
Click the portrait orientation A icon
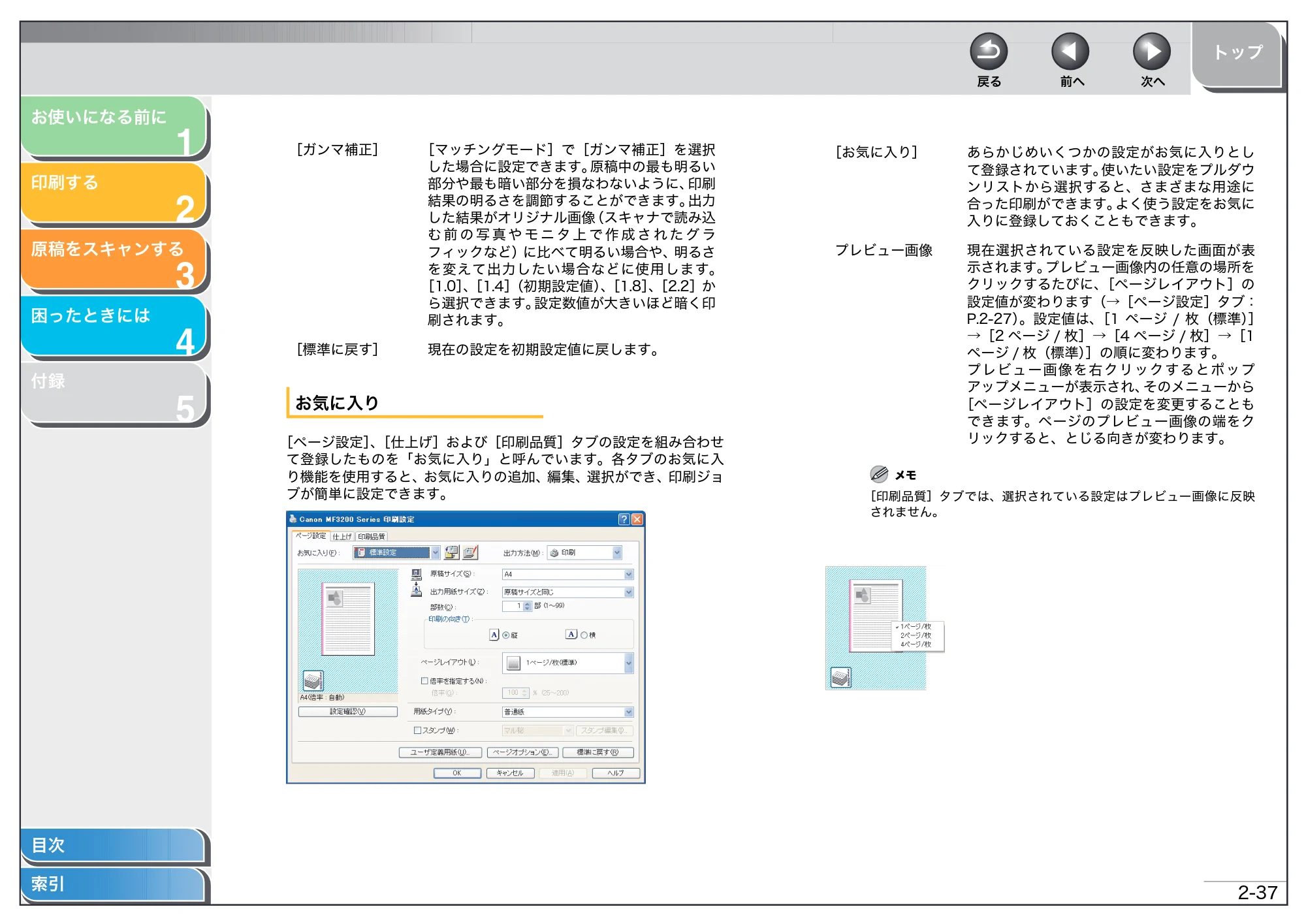[494, 635]
